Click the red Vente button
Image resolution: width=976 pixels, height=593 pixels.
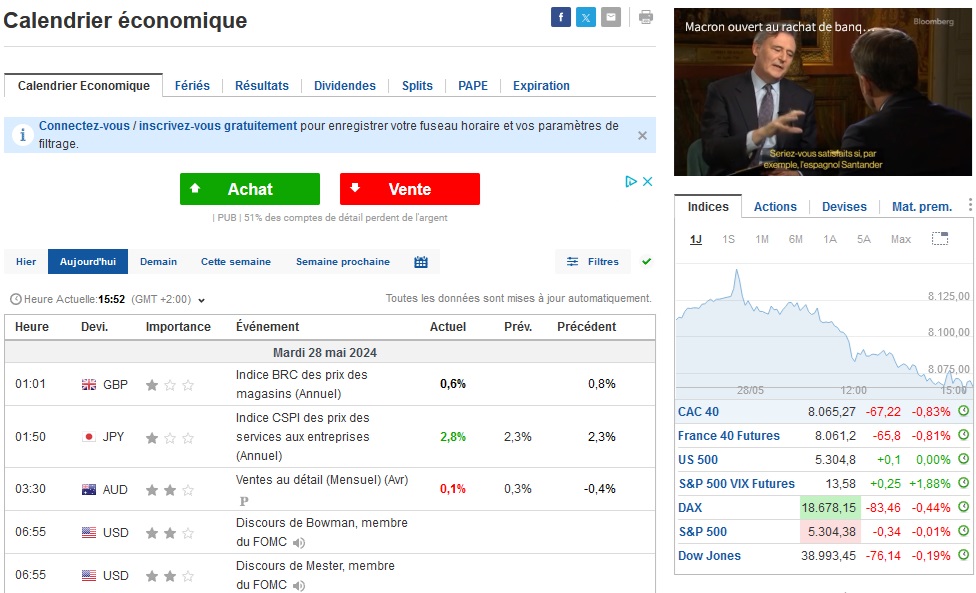(410, 189)
